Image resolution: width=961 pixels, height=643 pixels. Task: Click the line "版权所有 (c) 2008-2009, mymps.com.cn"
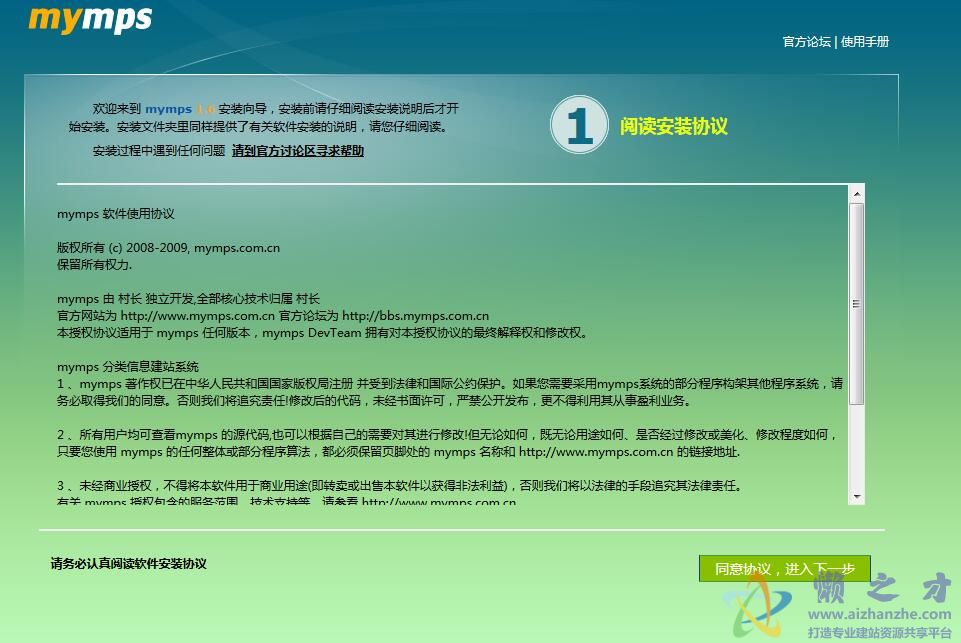point(169,248)
